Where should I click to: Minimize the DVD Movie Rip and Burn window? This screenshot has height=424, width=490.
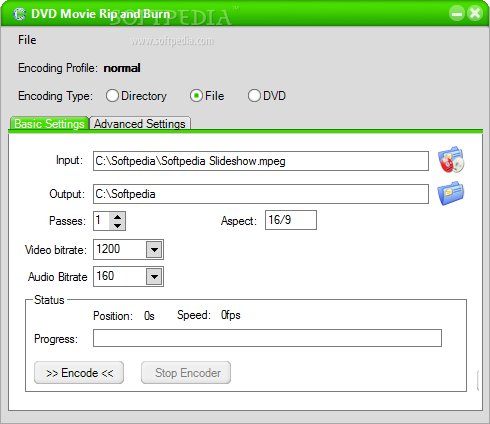click(x=457, y=13)
